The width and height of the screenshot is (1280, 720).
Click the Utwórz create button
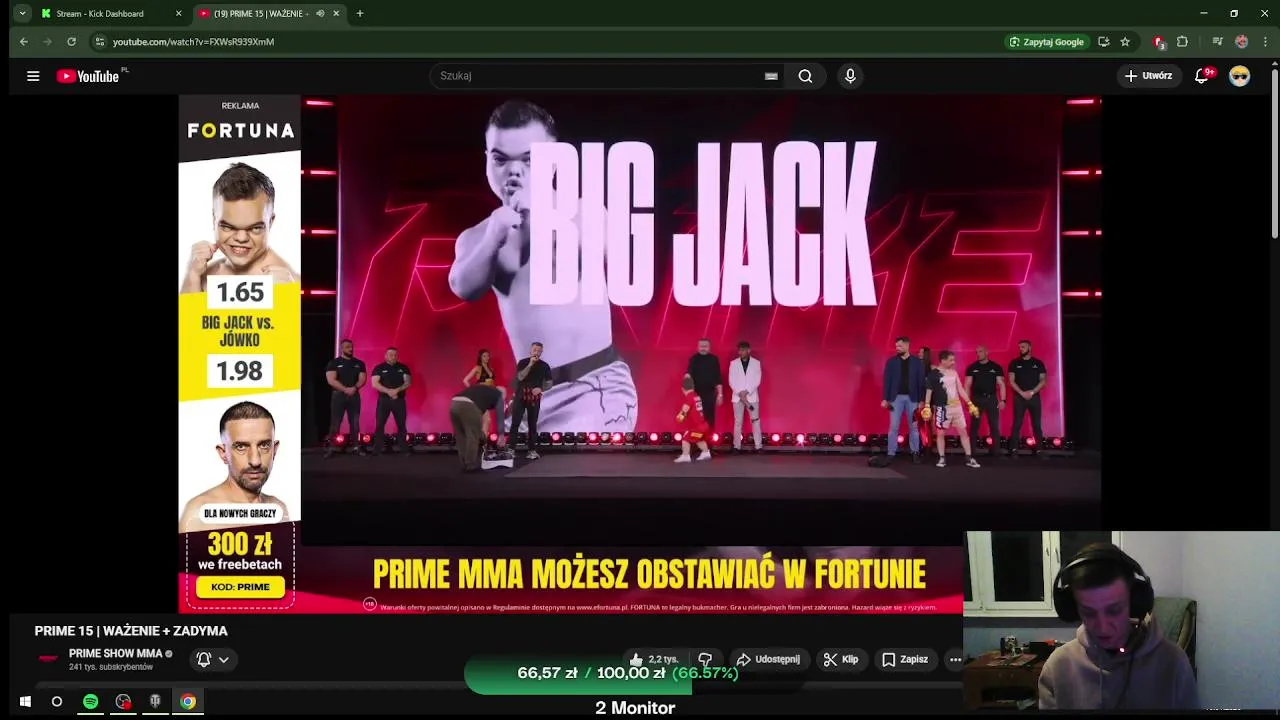1148,76
